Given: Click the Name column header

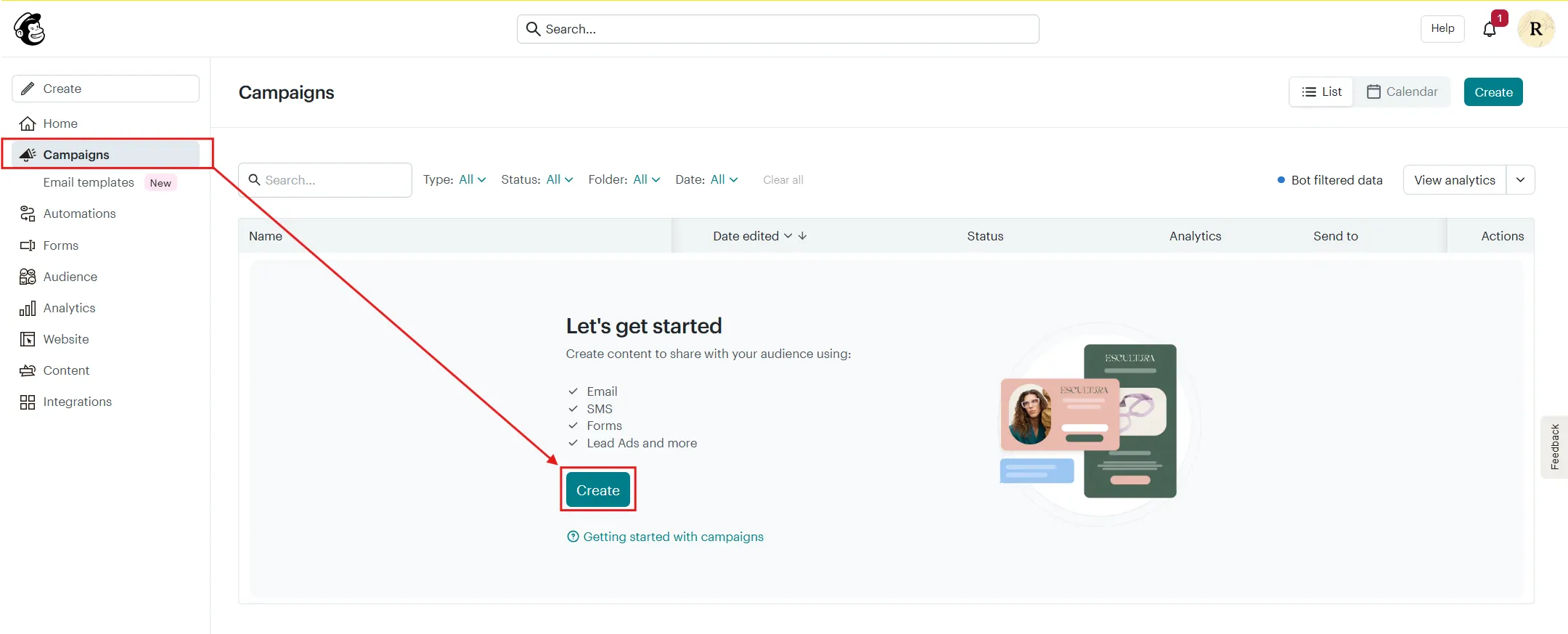Looking at the screenshot, I should (x=266, y=236).
